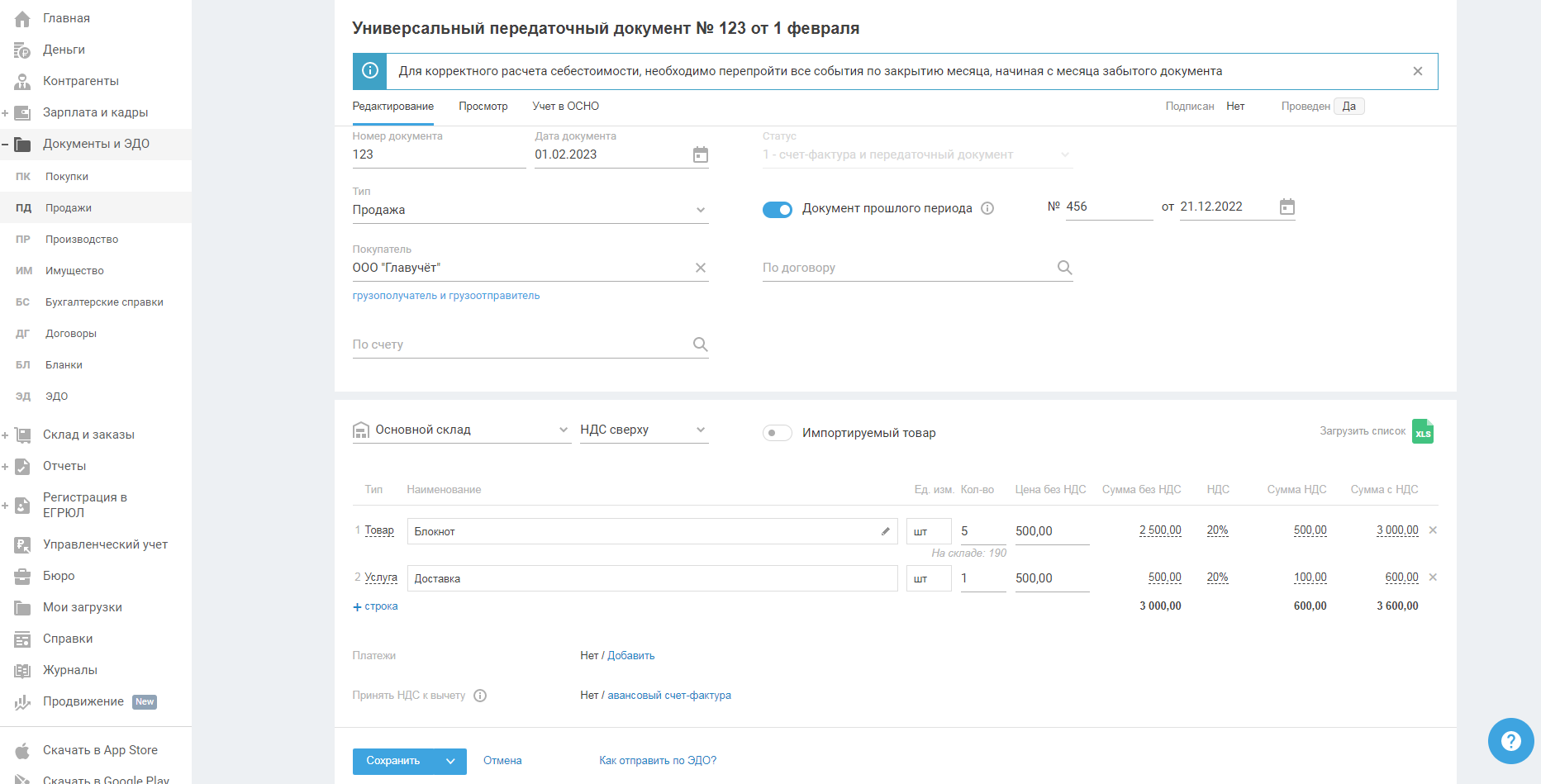The height and width of the screenshot is (784, 1541).
Task: Open calendar picker for document date
Action: pos(700,155)
